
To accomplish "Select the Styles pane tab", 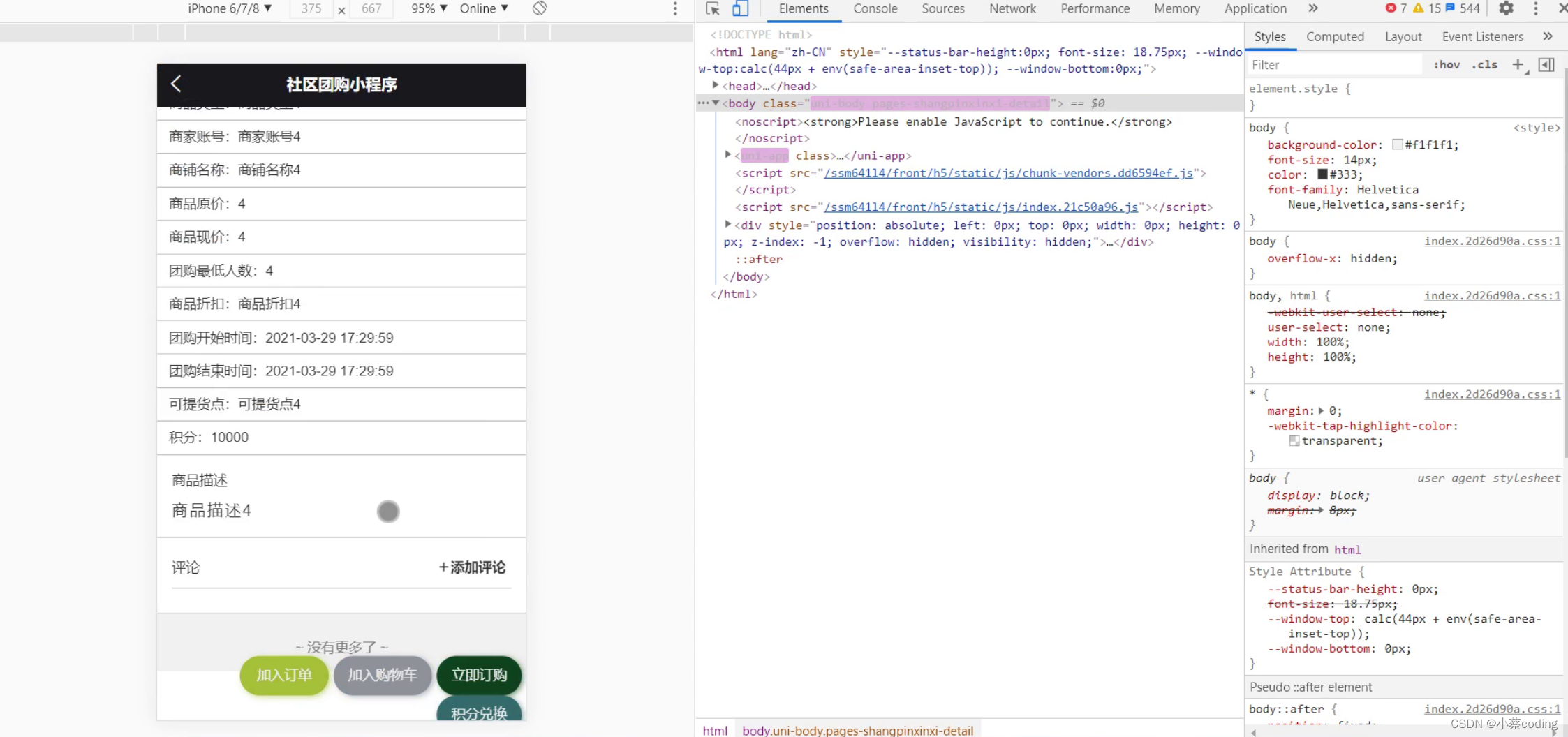I will pyautogui.click(x=1270, y=37).
